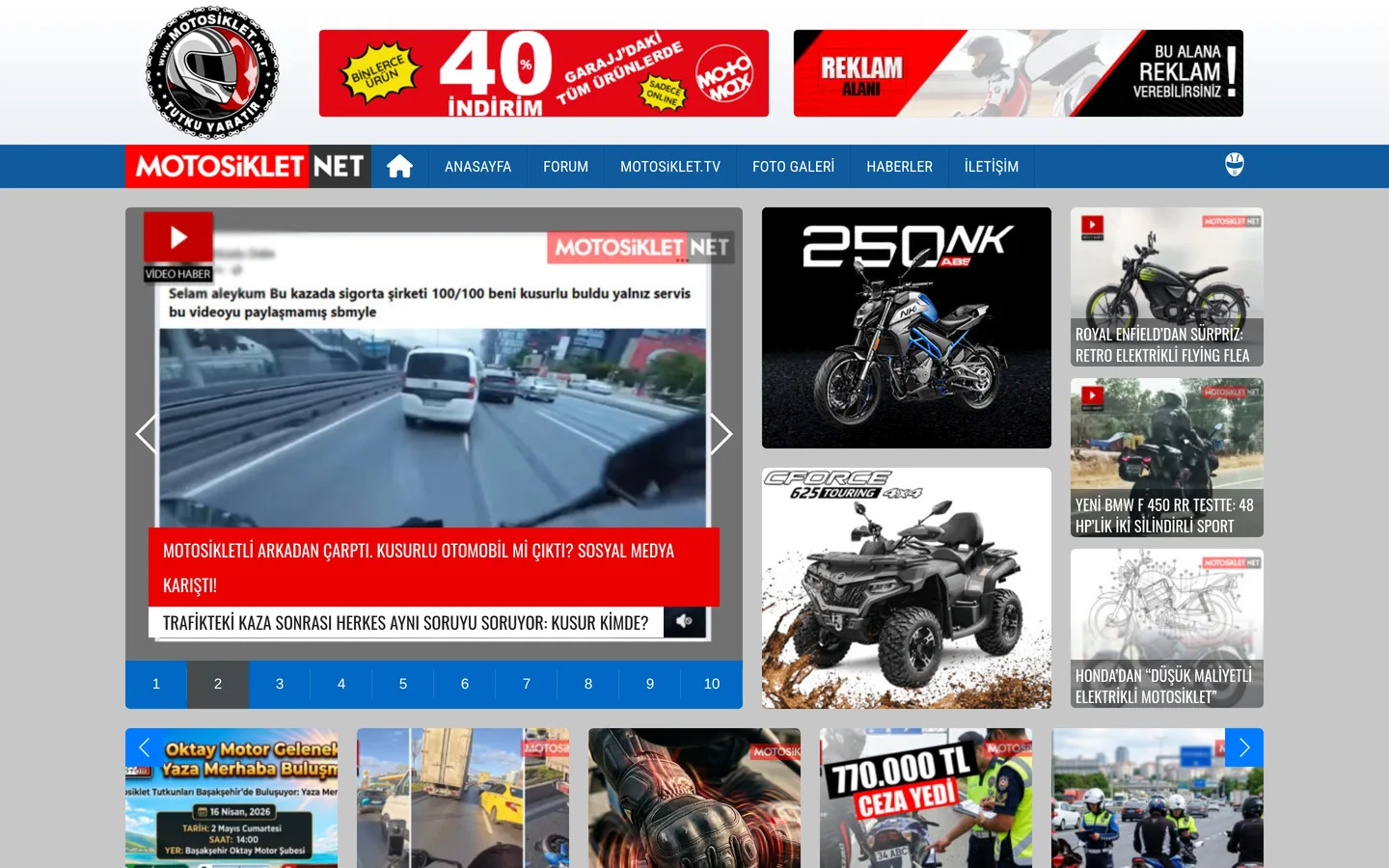This screenshot has height=868, width=1389.
Task: Click the MOTOSIKLET NET brand logo in navbar
Action: point(249,167)
